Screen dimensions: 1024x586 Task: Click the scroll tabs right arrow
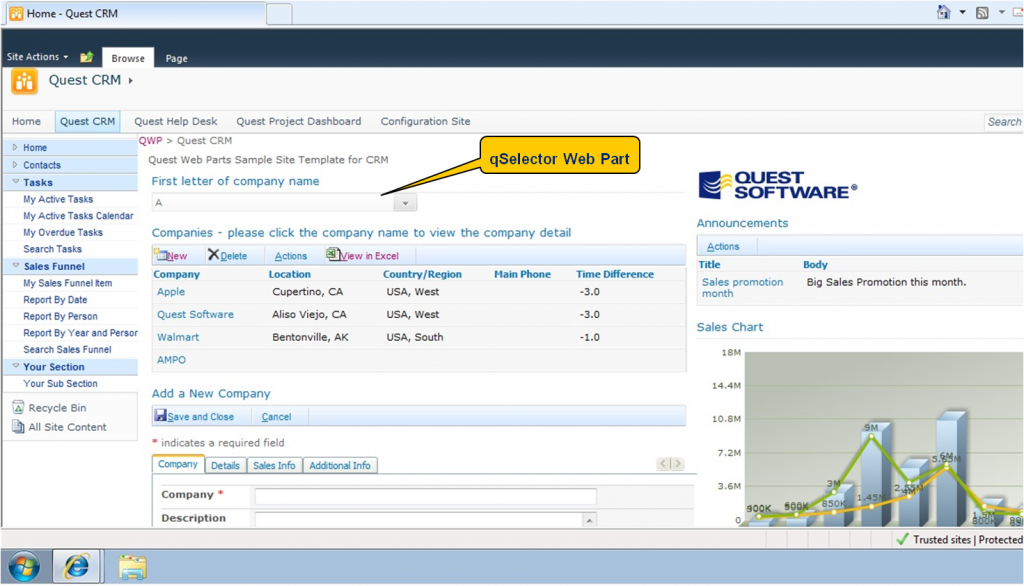(677, 463)
